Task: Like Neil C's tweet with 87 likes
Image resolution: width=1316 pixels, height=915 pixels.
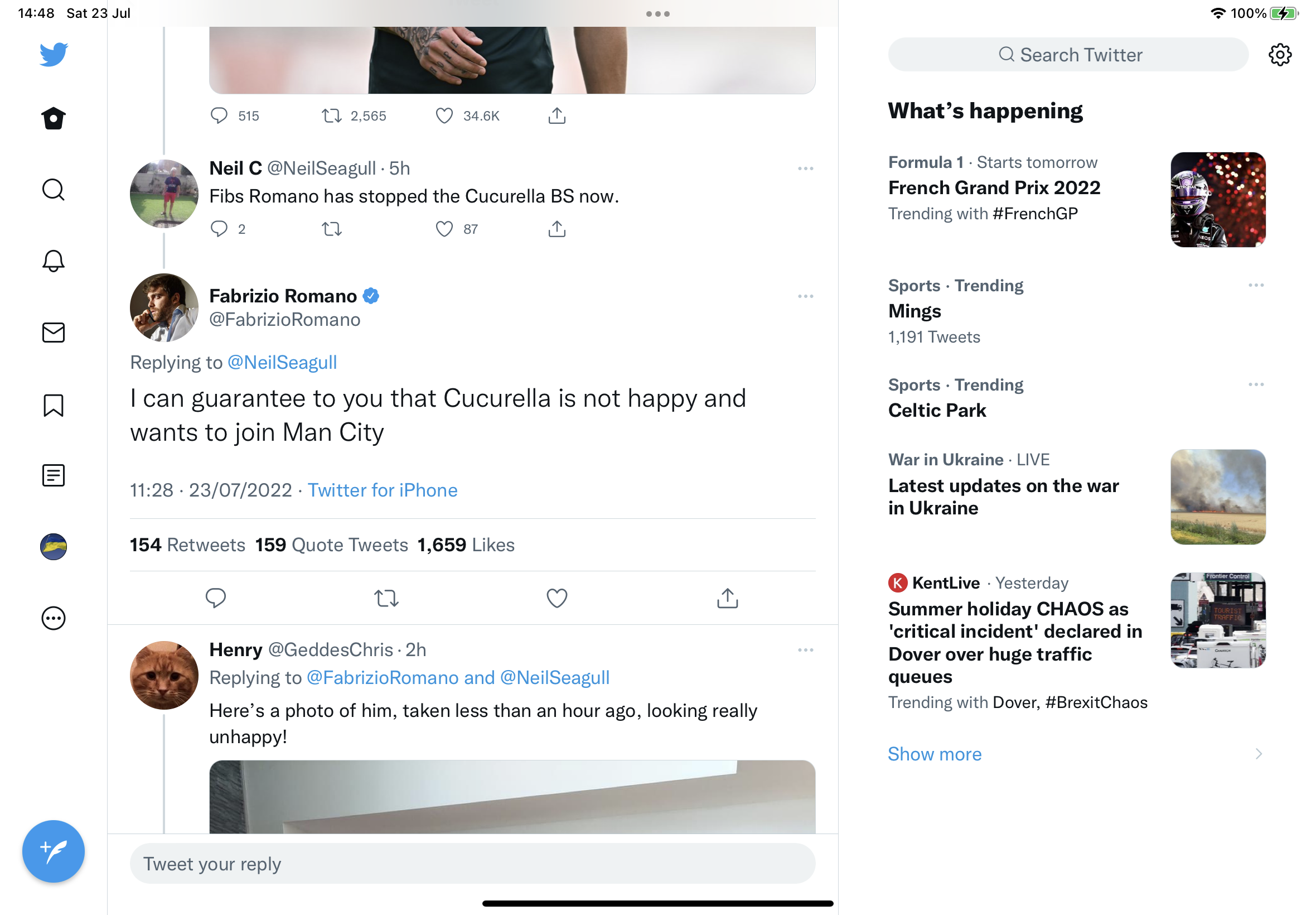Action: pyautogui.click(x=444, y=229)
